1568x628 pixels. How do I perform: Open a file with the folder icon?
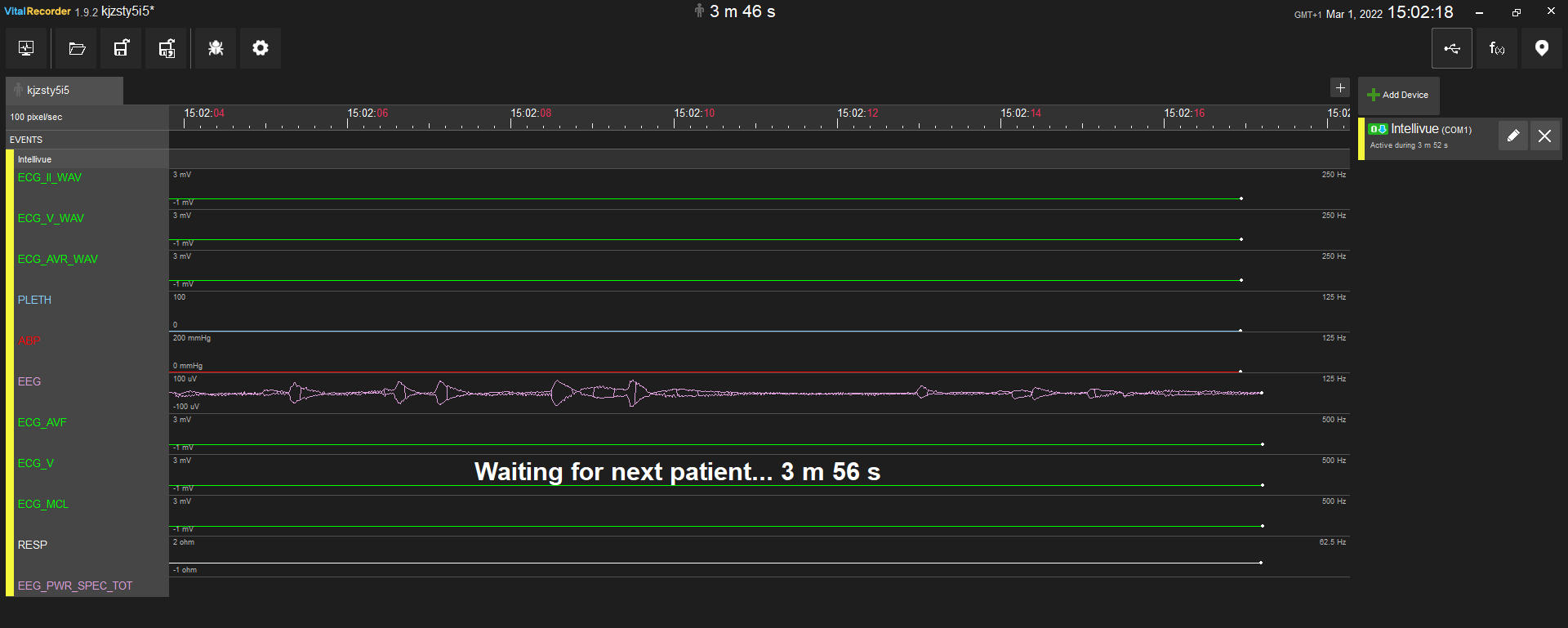77,48
